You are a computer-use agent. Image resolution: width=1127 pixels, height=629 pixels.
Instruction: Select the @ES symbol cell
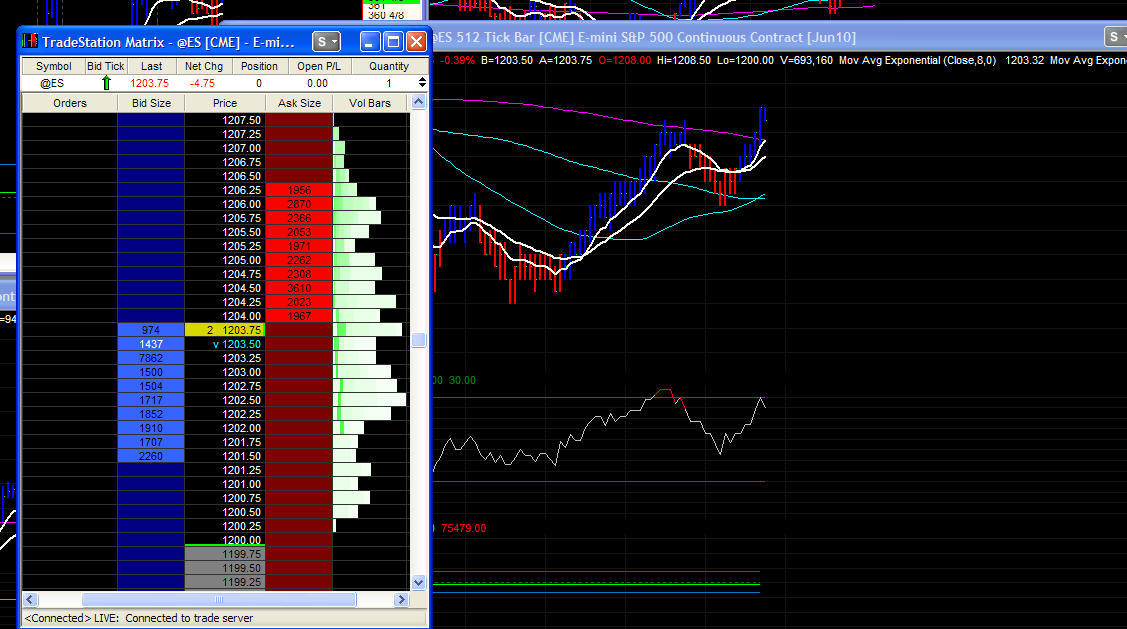pyautogui.click(x=52, y=83)
